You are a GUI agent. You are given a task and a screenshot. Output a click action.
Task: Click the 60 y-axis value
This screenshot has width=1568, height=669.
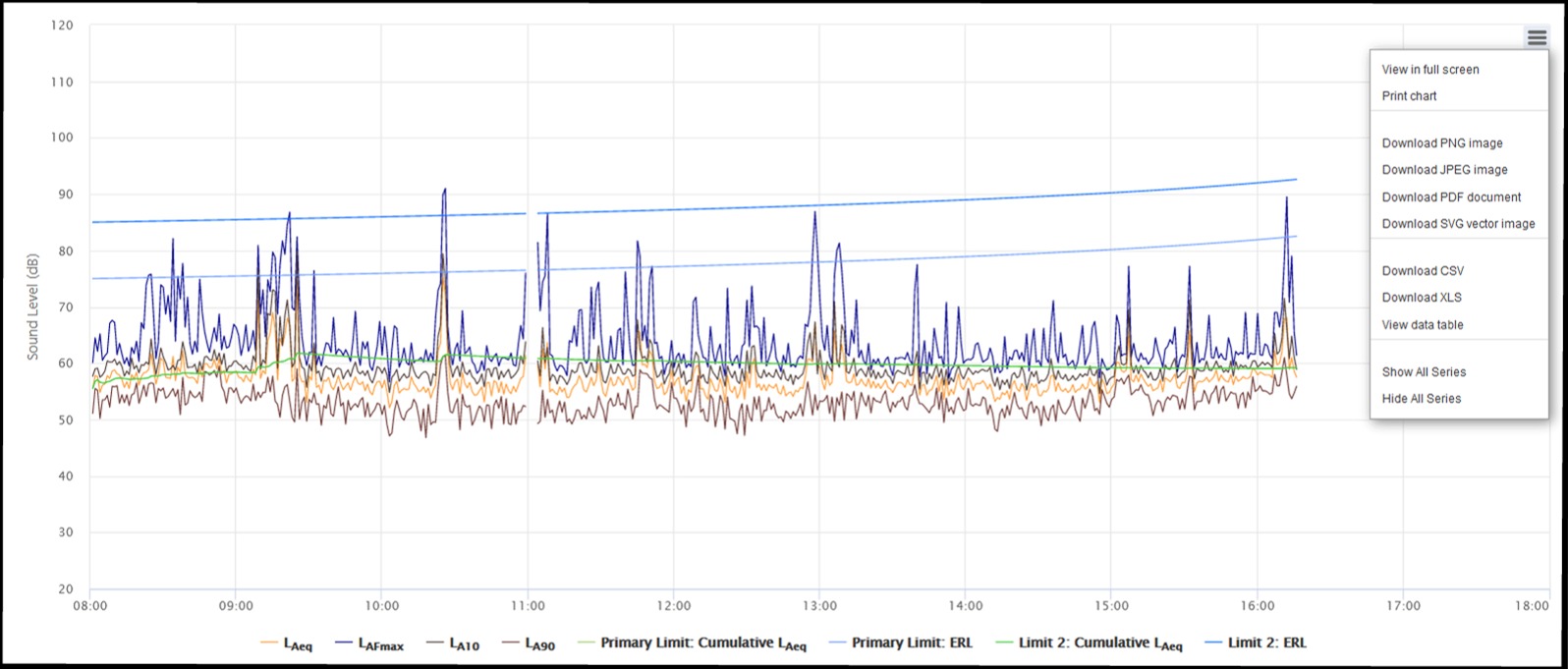click(x=66, y=363)
